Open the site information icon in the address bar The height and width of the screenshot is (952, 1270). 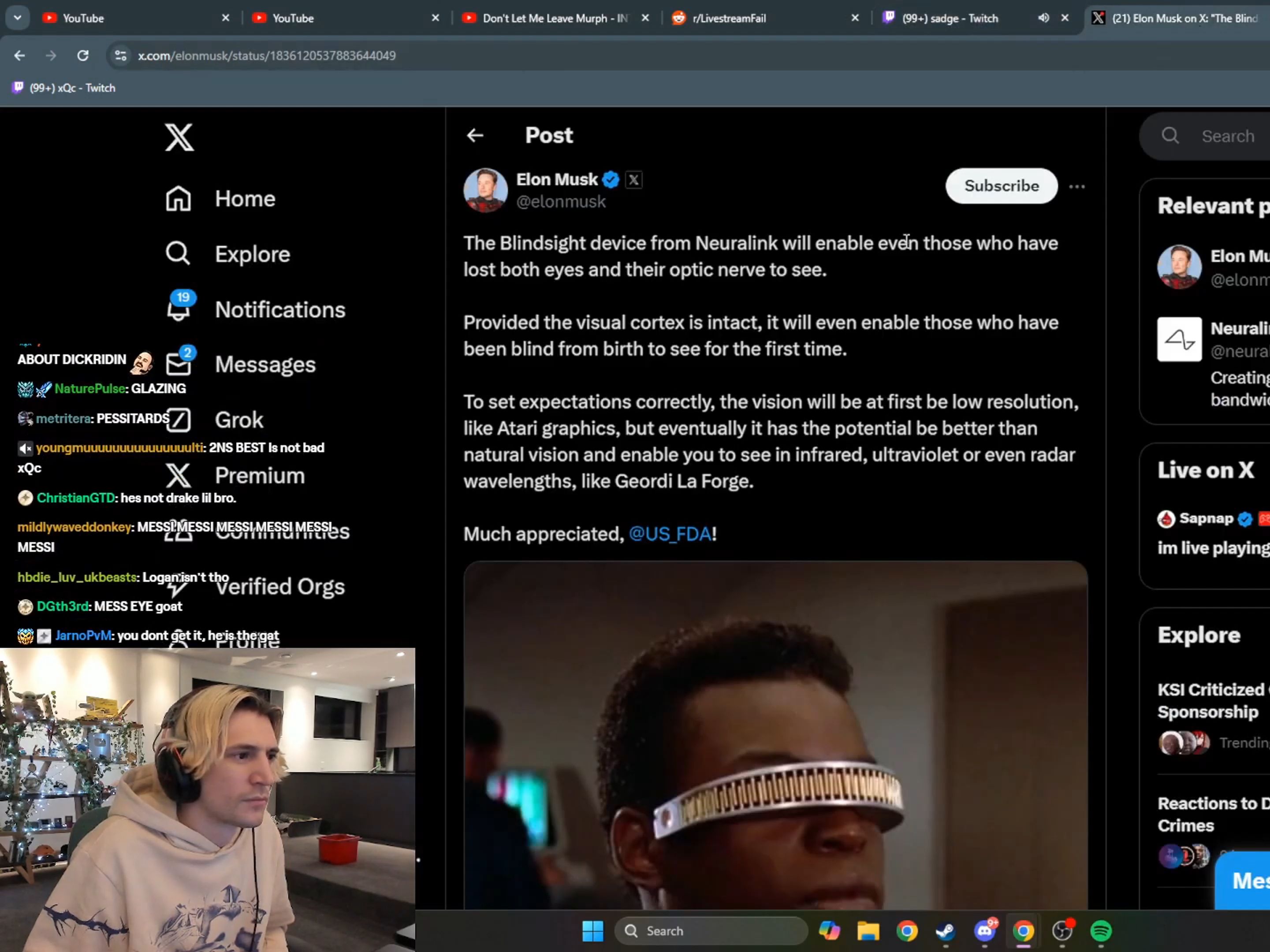click(121, 56)
